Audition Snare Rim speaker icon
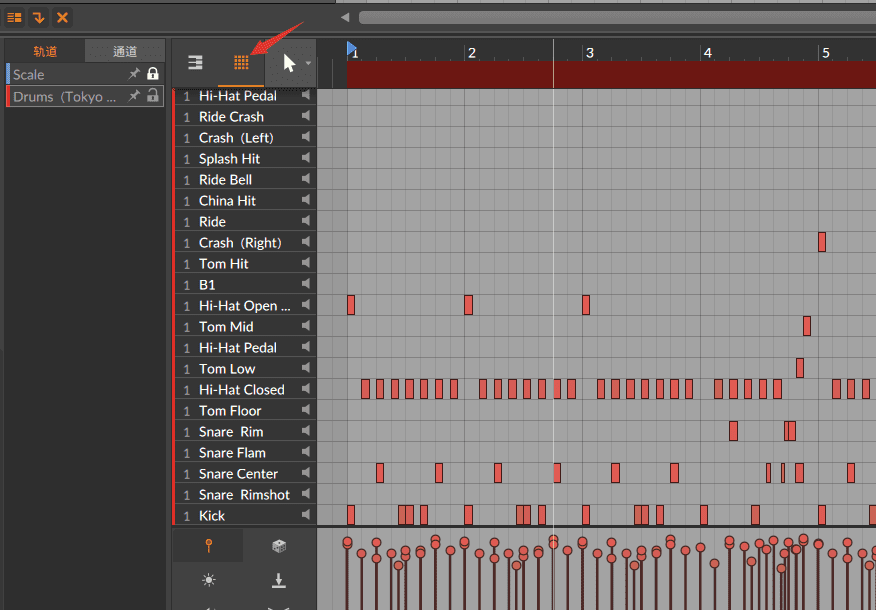 [x=306, y=431]
